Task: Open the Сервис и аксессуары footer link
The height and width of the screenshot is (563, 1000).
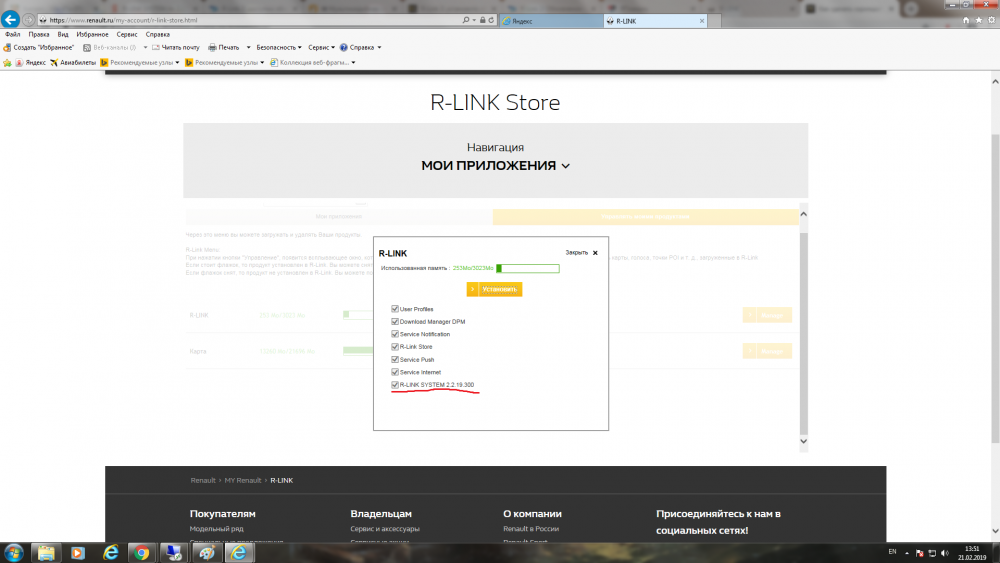Action: tap(385, 529)
